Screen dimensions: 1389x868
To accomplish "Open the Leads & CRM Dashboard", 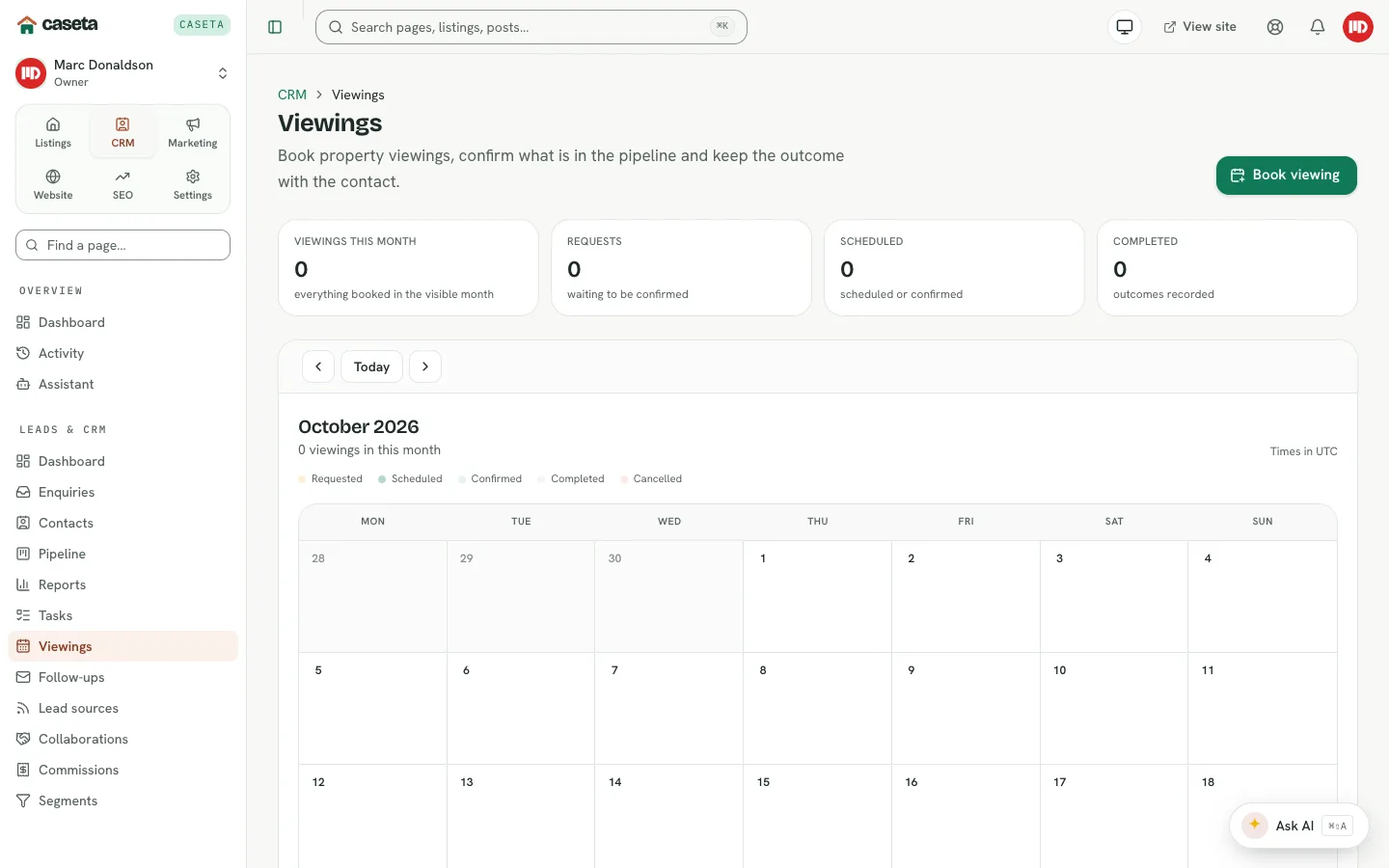I will point(123,461).
